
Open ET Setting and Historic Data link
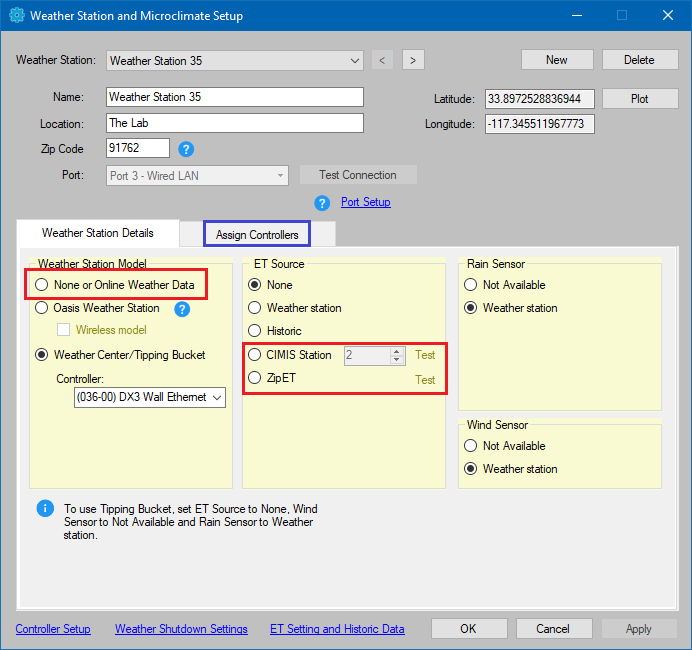click(337, 629)
